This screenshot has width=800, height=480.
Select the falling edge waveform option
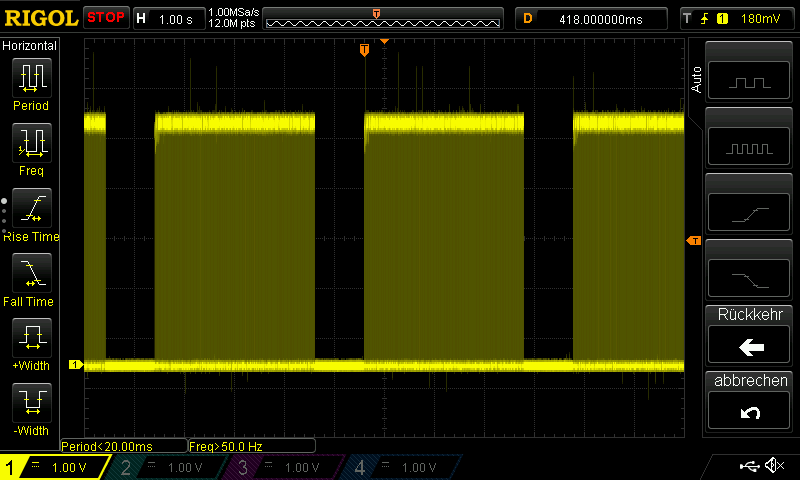pyautogui.click(x=751, y=277)
